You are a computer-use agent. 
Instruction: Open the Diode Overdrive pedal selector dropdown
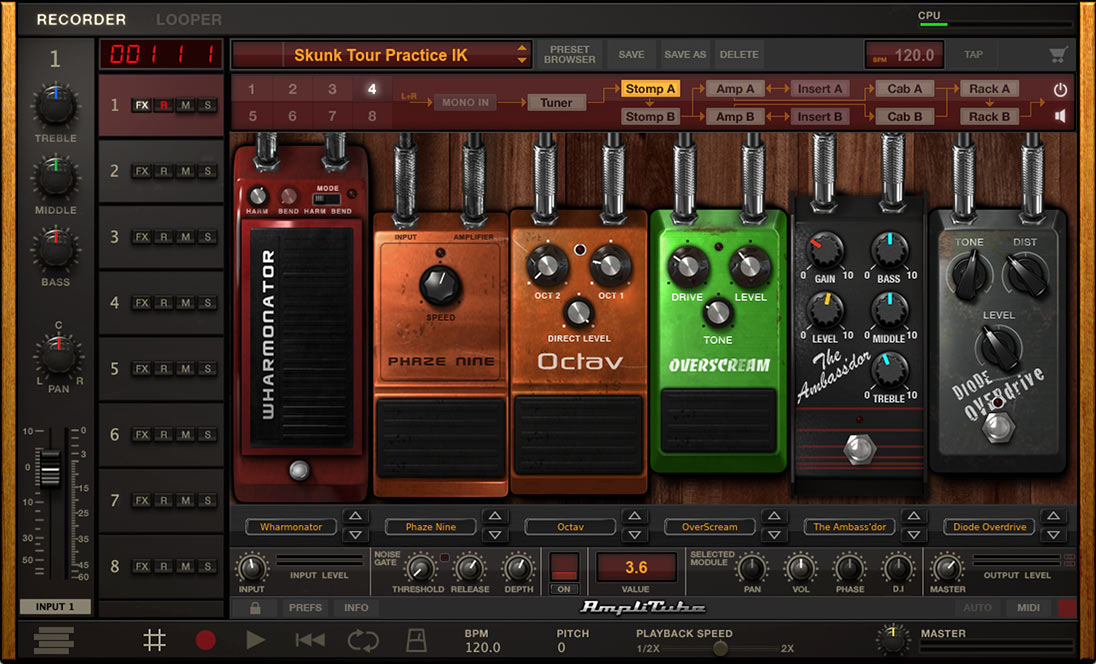pos(988,527)
